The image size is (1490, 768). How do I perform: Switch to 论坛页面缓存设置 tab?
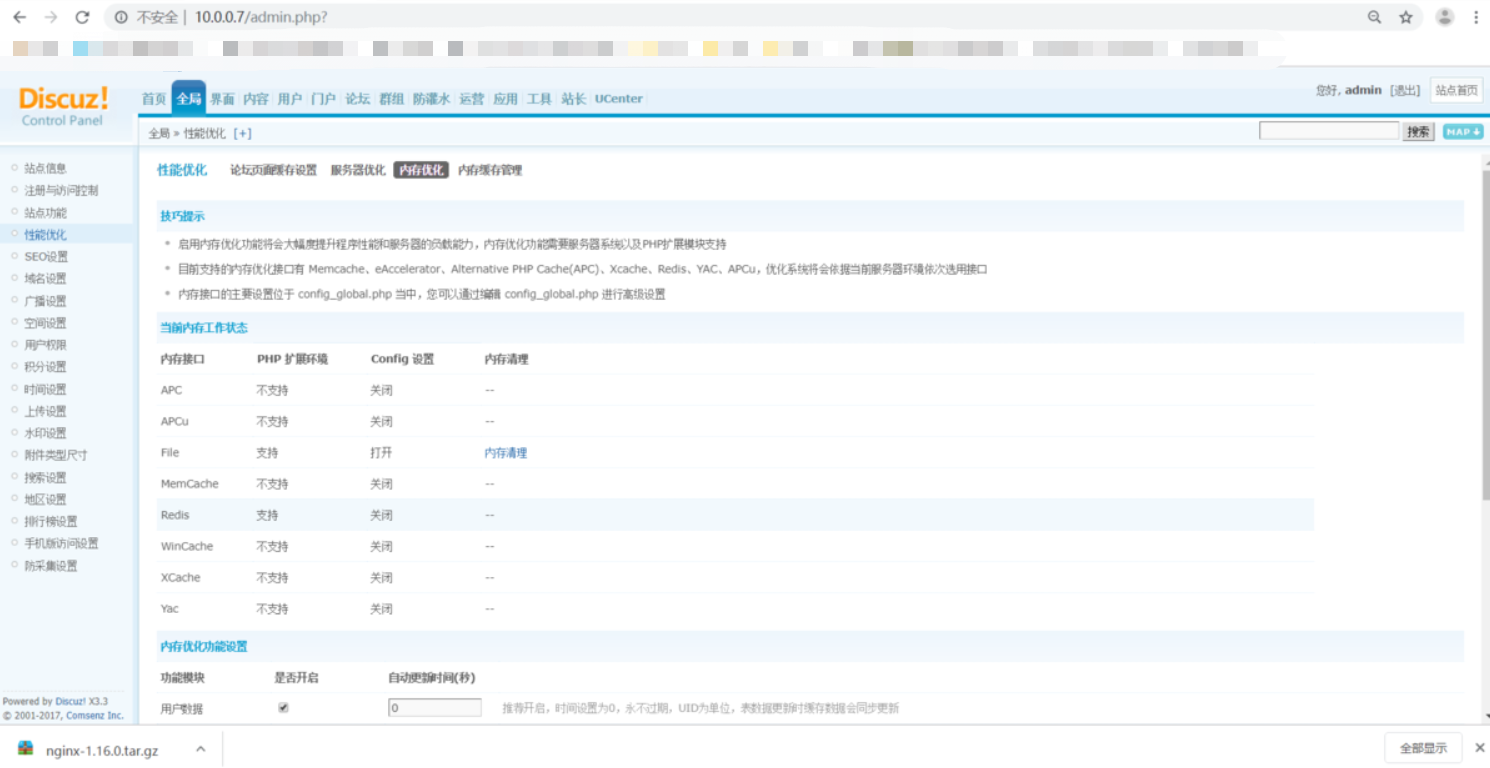click(x=273, y=170)
